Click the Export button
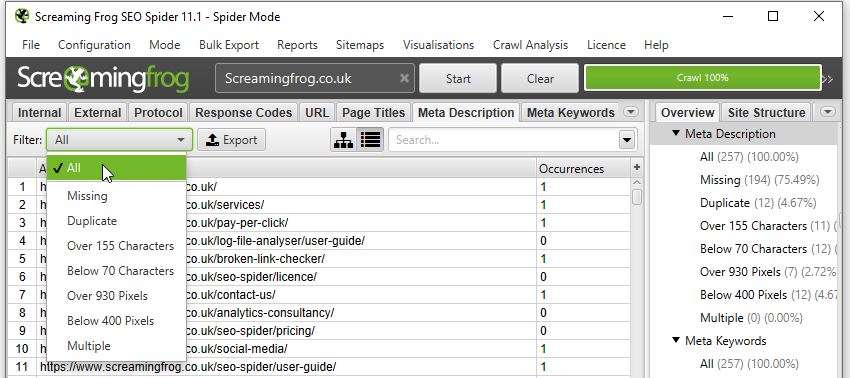 [231, 140]
